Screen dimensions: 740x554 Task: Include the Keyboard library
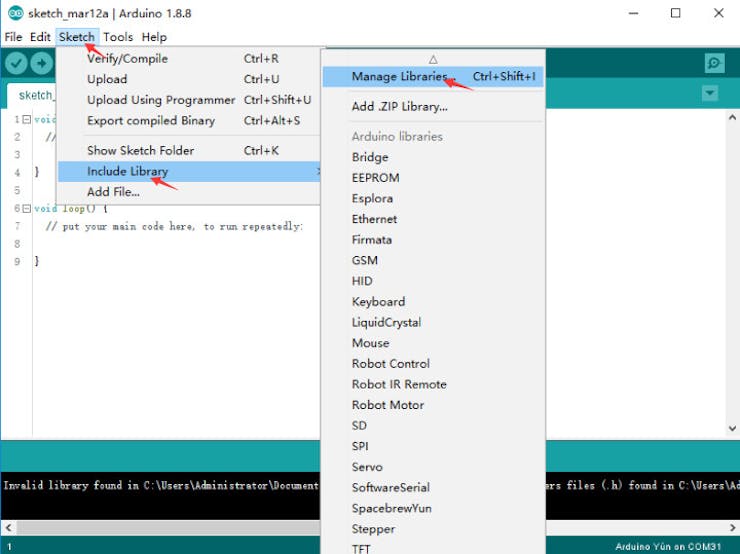[433, 302]
